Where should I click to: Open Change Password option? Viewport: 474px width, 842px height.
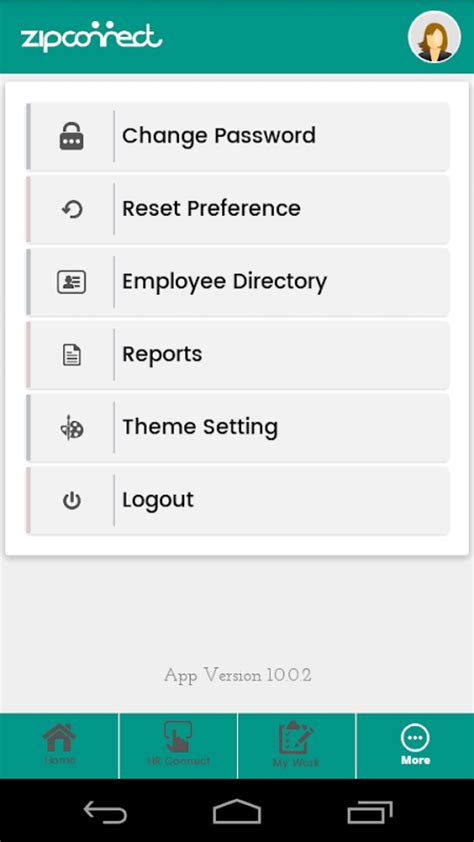click(238, 136)
